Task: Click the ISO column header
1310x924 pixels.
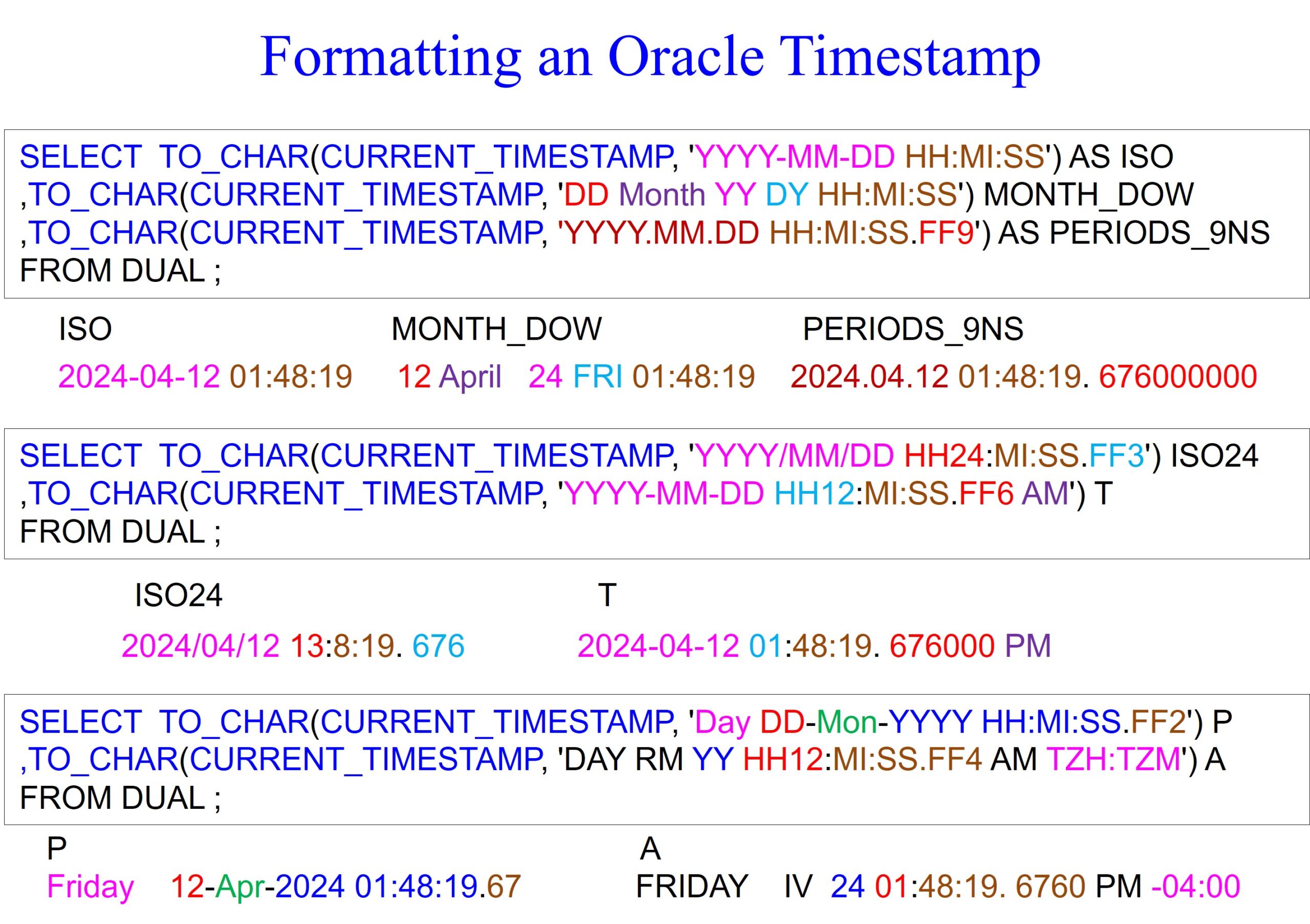Action: (85, 329)
